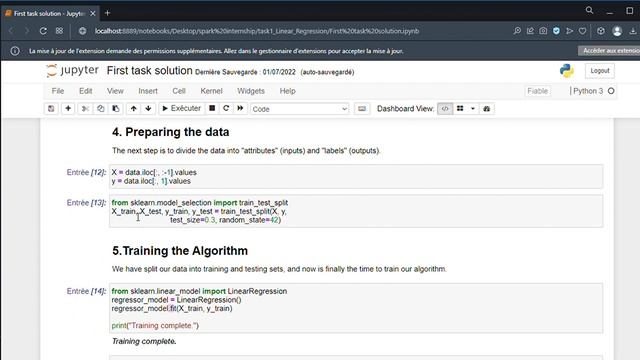
Task: Interrupt the kernel with the stop icon
Action: tap(212, 109)
